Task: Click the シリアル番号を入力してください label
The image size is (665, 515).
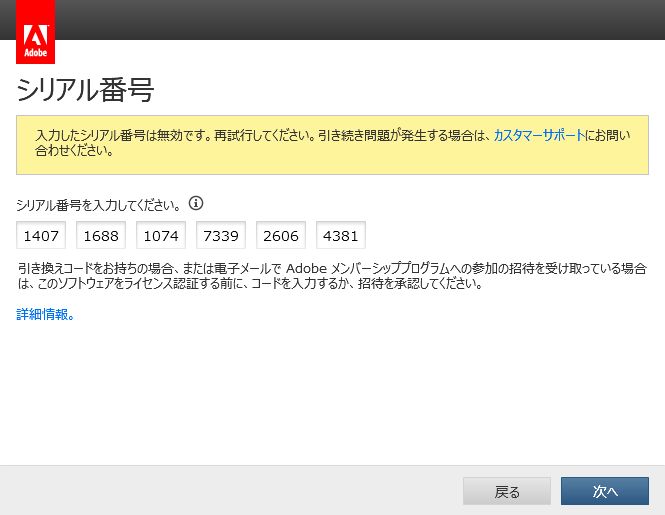Action: point(98,205)
